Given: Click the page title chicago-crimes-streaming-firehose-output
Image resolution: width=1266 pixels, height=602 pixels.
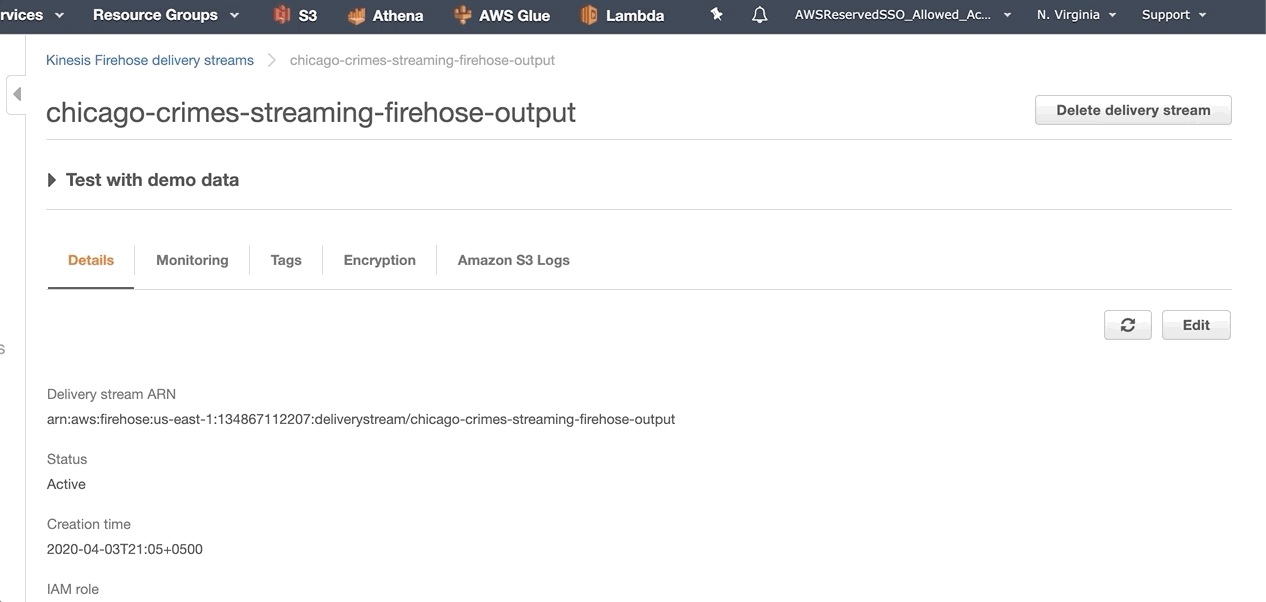Looking at the screenshot, I should [x=311, y=112].
